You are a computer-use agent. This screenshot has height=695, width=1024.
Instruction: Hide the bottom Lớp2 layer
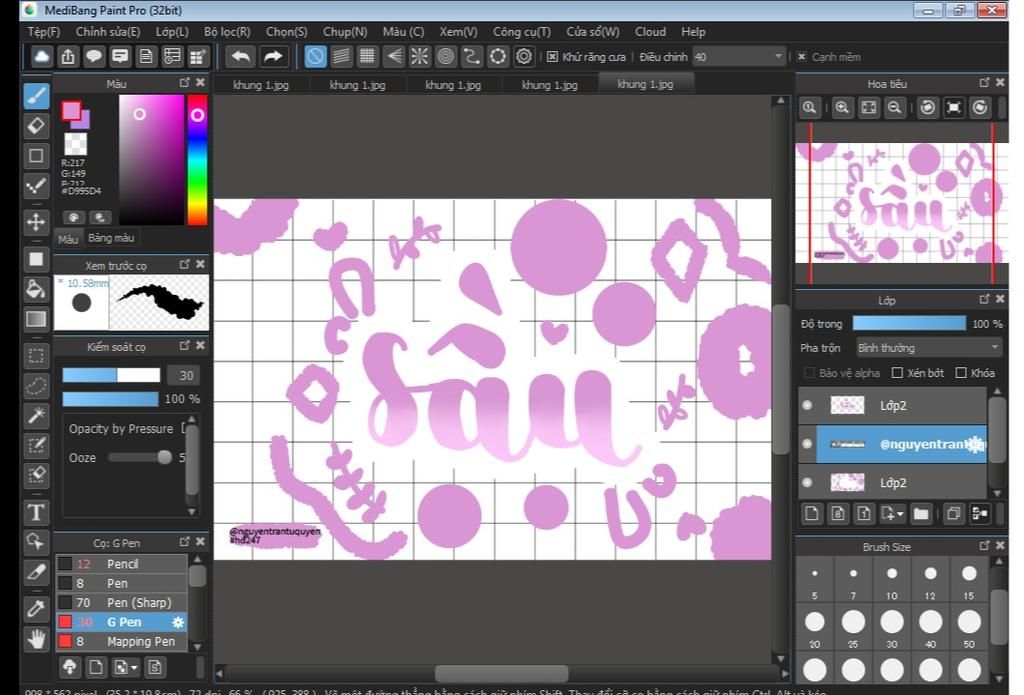pyautogui.click(x=807, y=483)
